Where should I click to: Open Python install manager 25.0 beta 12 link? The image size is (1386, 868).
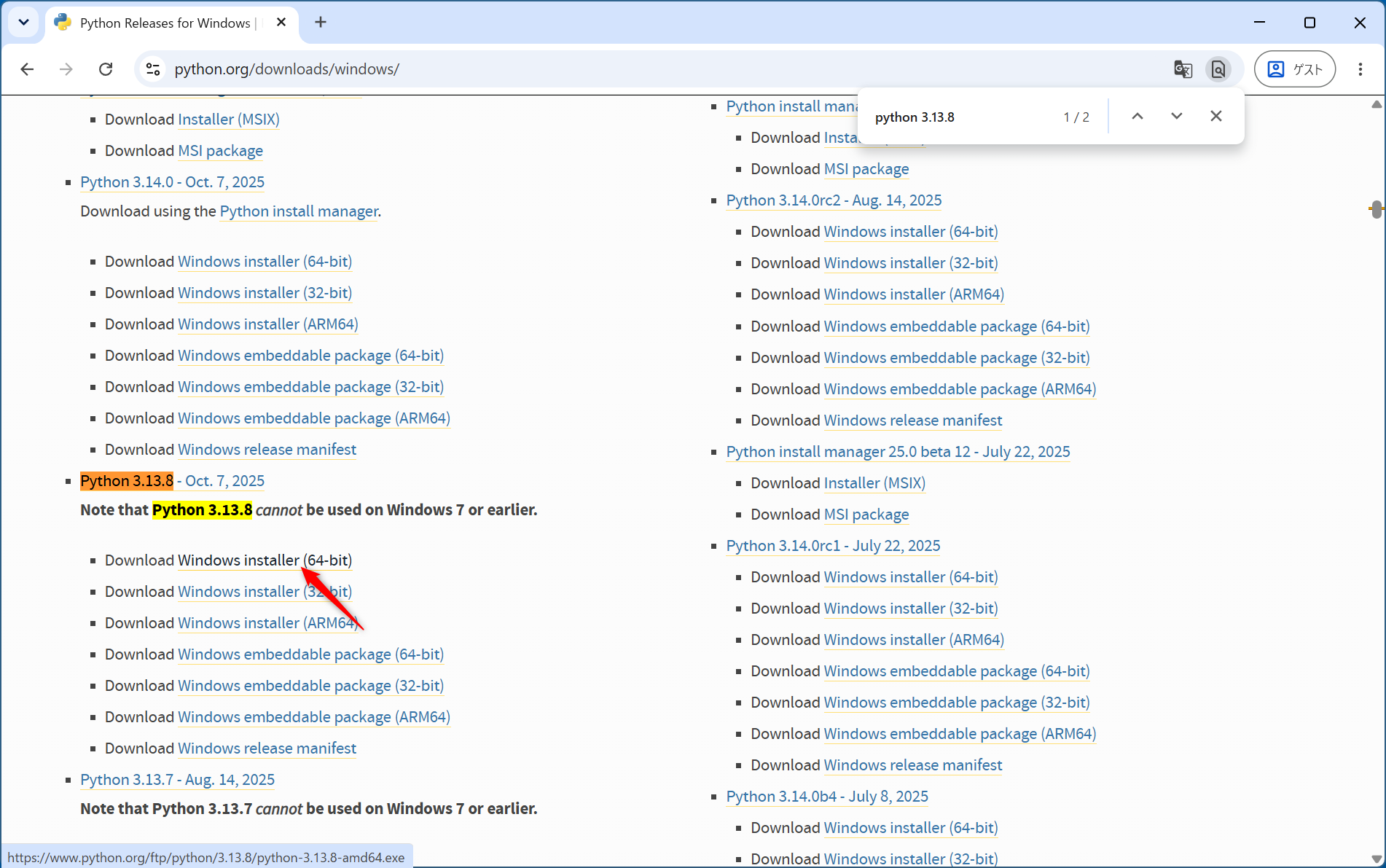click(x=898, y=452)
